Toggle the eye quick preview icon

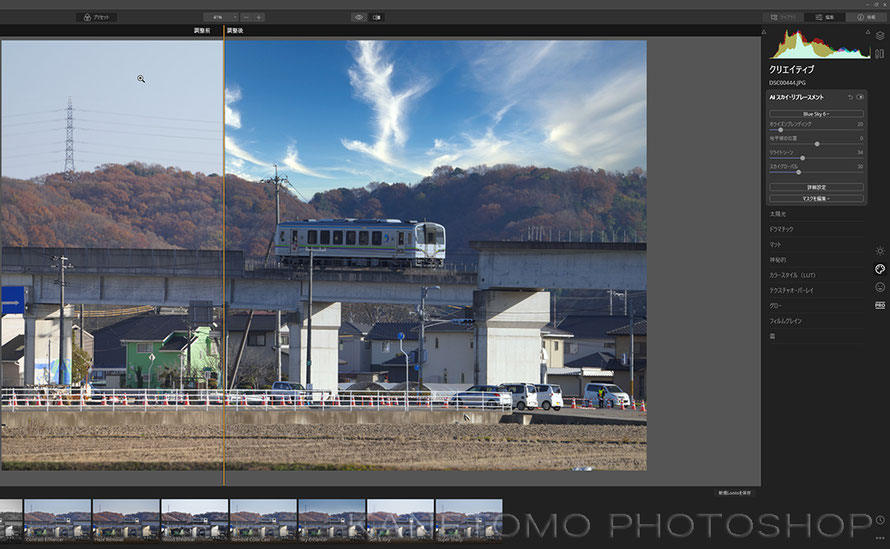[359, 18]
